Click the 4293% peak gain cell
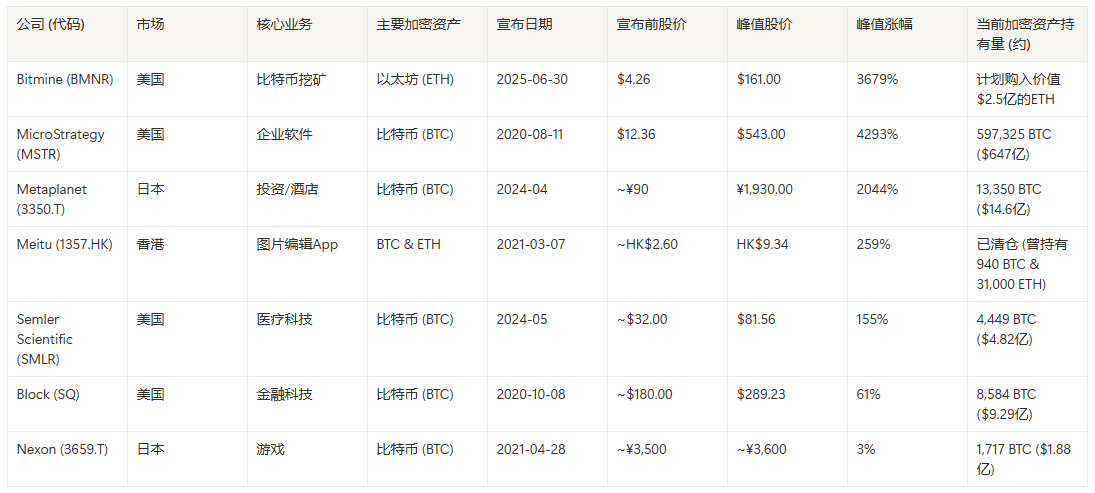The width and height of the screenshot is (1095, 493). [x=877, y=134]
